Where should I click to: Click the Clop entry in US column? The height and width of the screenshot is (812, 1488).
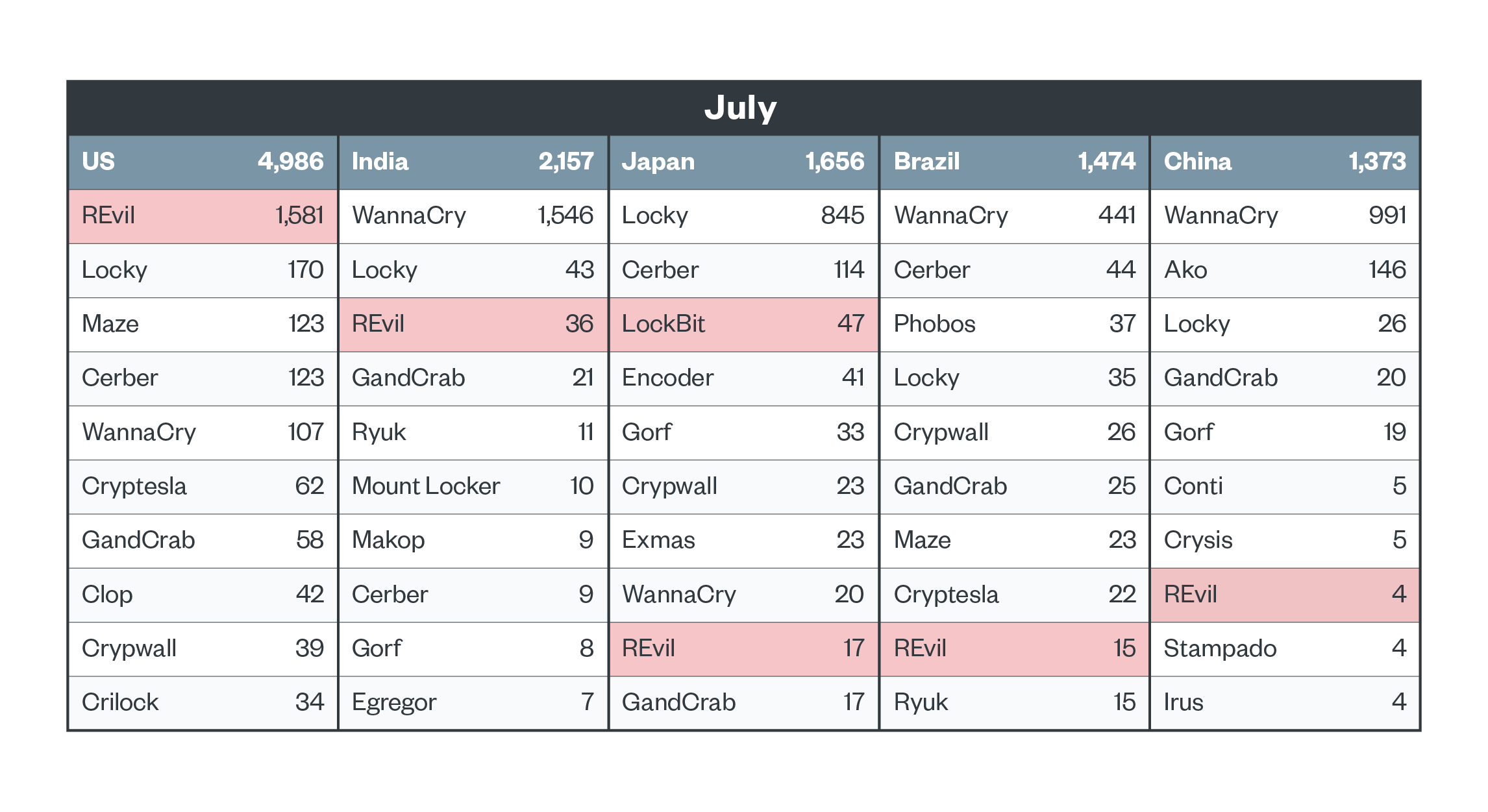[x=203, y=595]
